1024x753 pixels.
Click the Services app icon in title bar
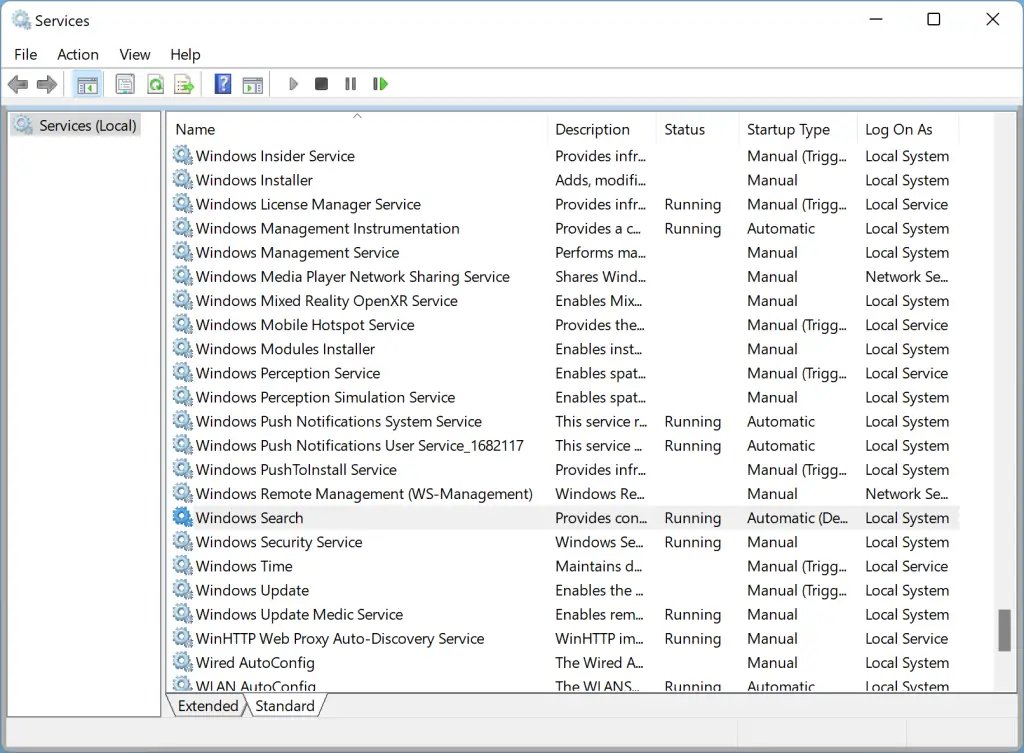coord(22,20)
